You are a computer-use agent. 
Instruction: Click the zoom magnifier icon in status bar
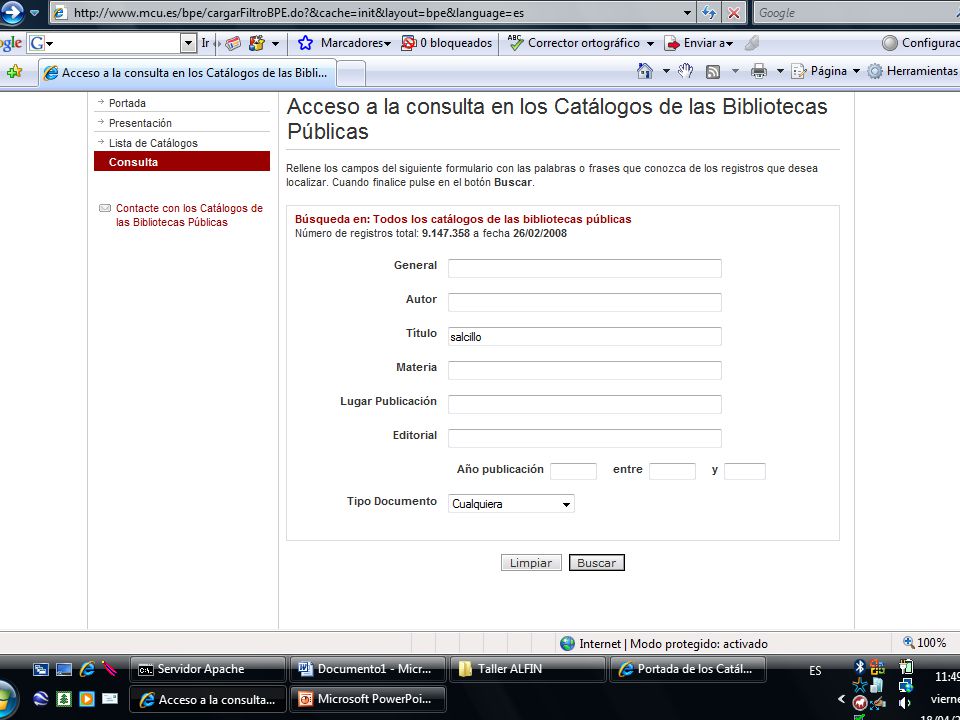pyautogui.click(x=909, y=642)
